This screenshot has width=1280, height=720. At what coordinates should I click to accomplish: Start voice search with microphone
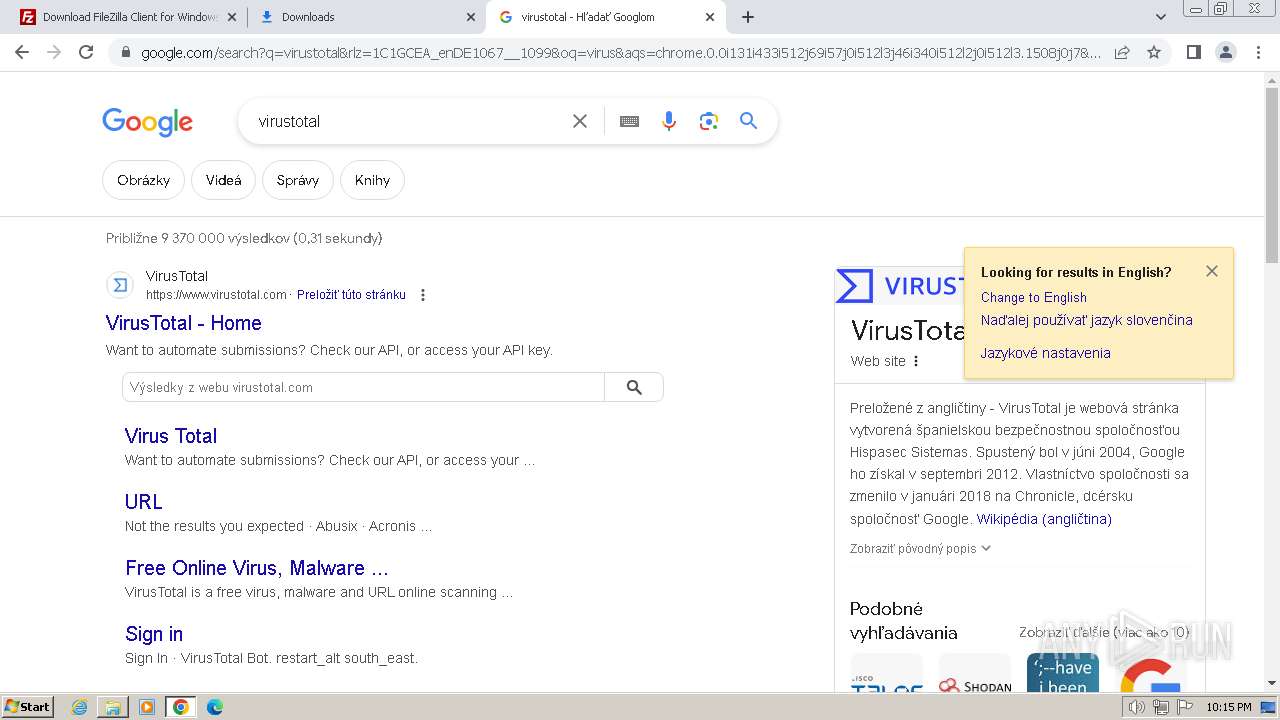[x=669, y=121]
